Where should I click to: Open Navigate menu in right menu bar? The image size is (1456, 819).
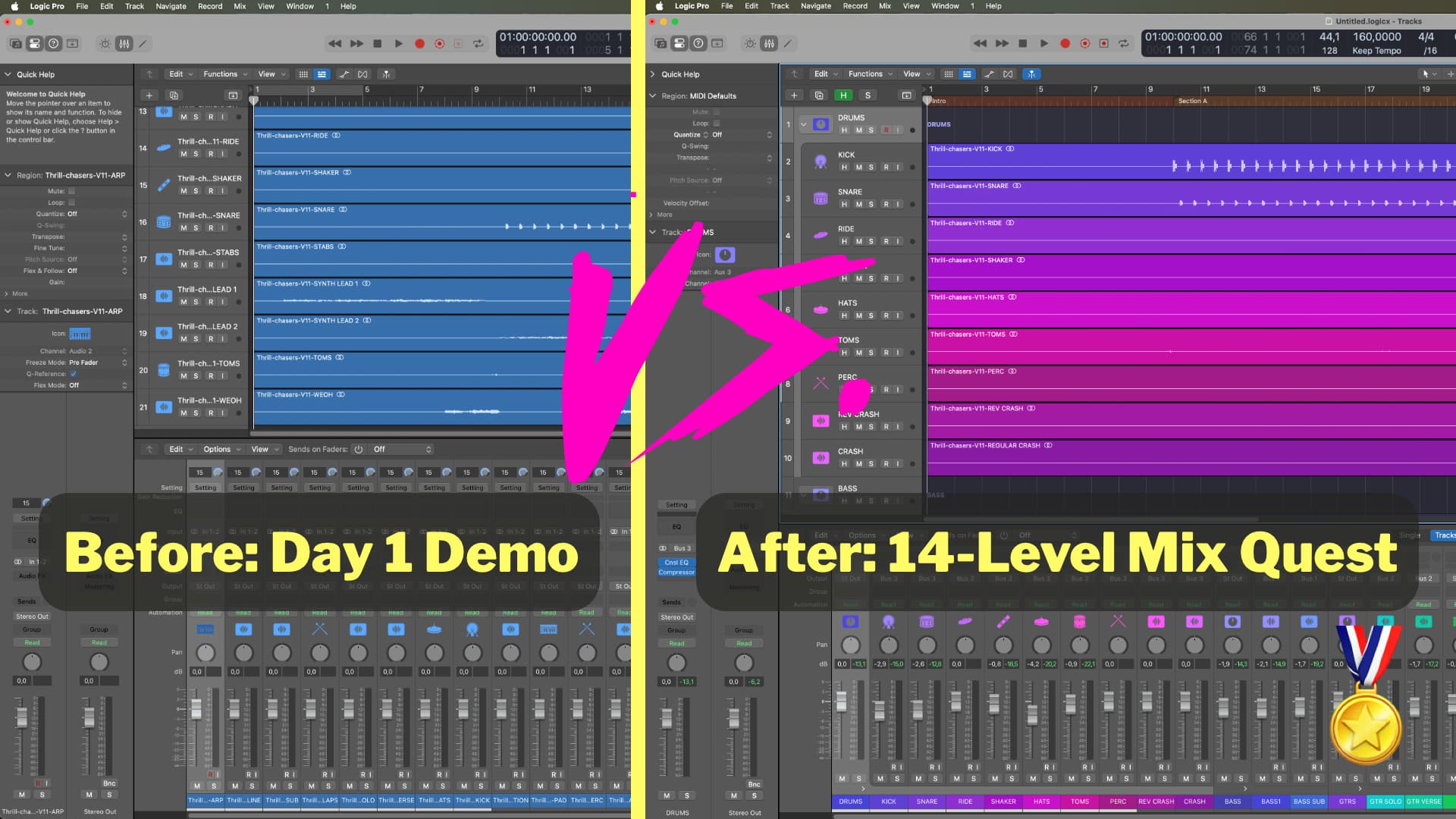816,6
